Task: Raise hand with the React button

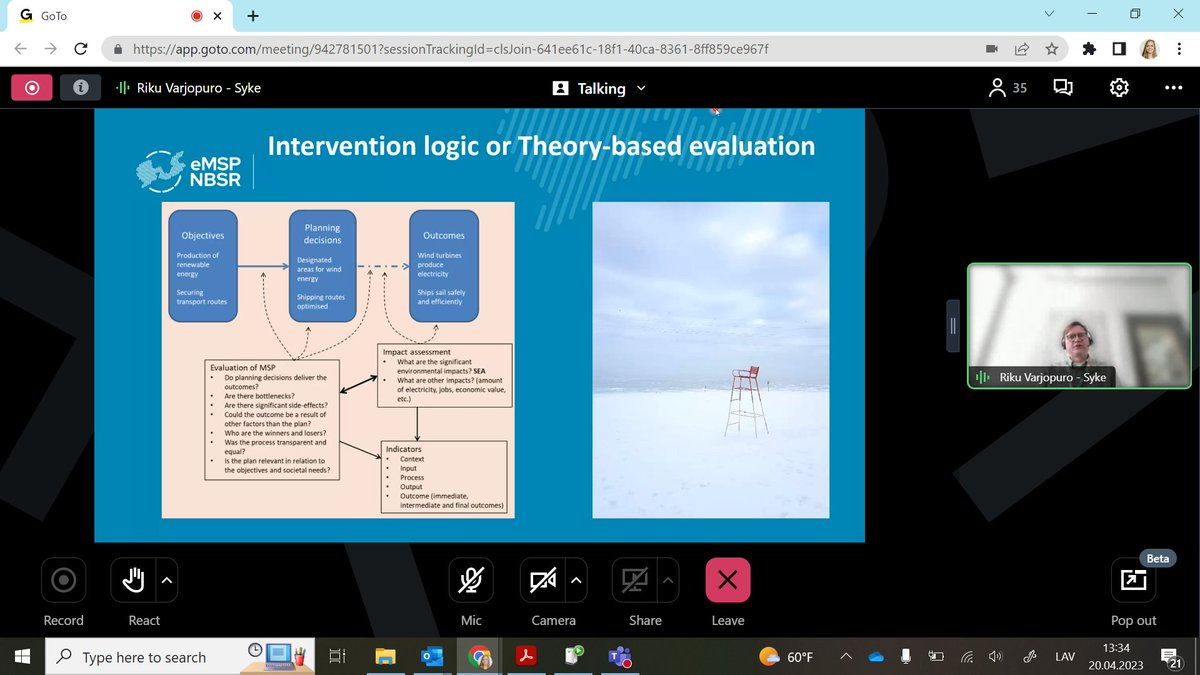Action: 133,580
